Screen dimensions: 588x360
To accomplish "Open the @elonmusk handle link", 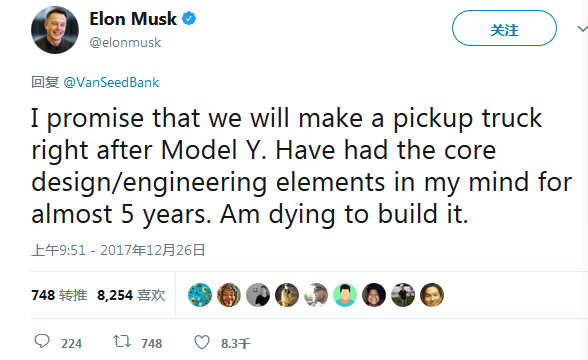I will (125, 42).
